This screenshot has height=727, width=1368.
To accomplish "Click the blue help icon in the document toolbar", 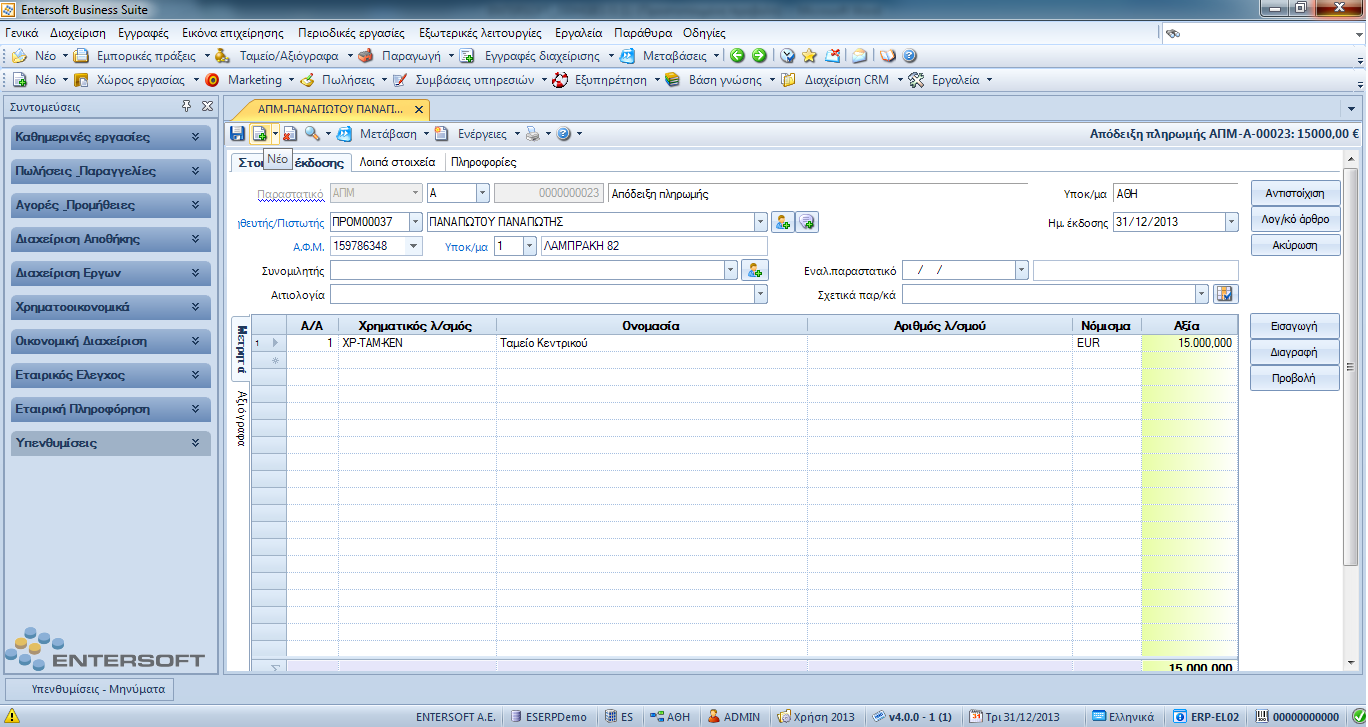I will click(x=563, y=133).
